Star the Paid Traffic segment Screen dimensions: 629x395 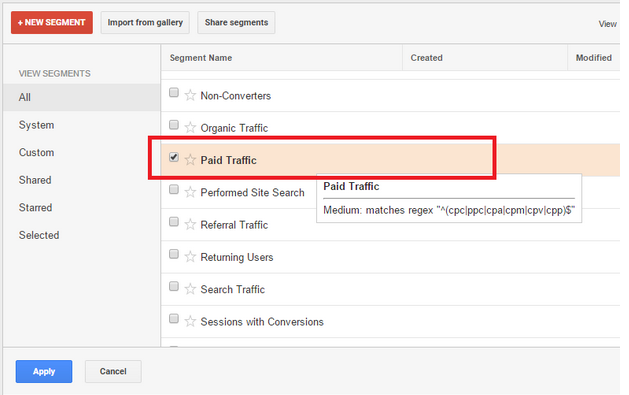coord(190,160)
